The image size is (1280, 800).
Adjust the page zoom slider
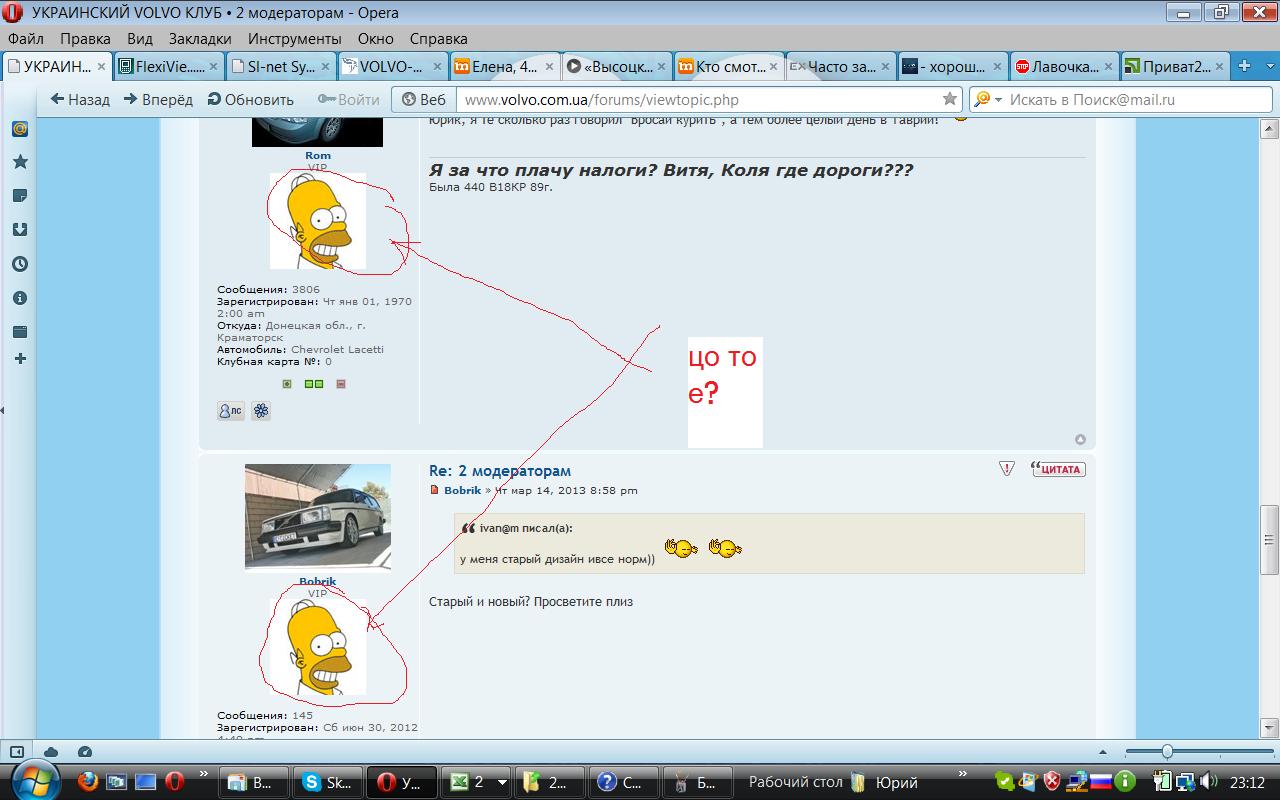click(1166, 752)
